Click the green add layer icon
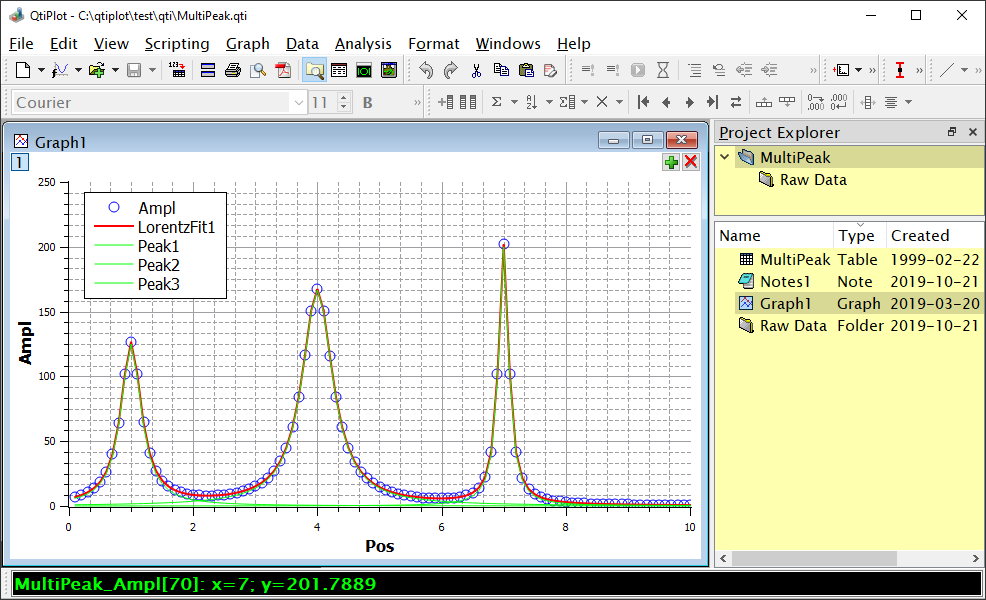Viewport: 986px width, 600px height. [x=671, y=162]
